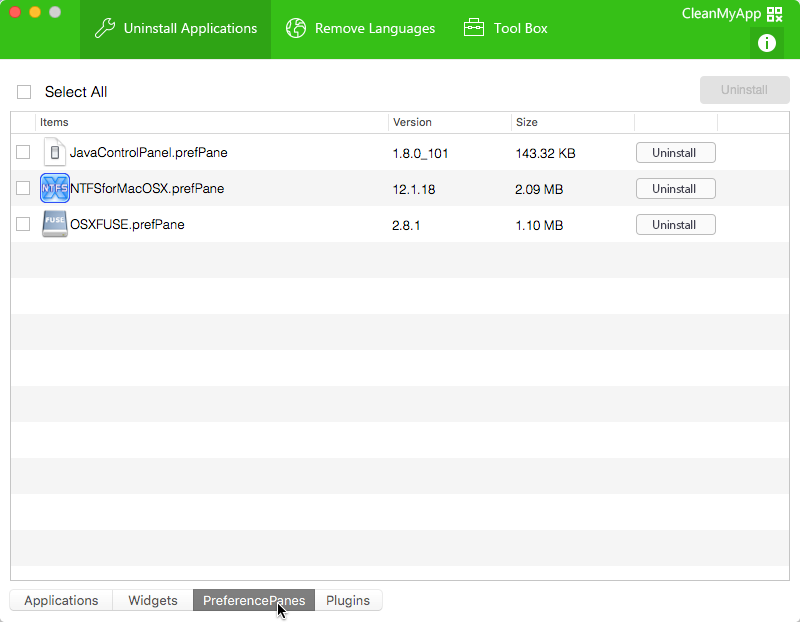Select the OSXFUSE.prefPane checkbox
This screenshot has height=622, width=800.
[x=23, y=224]
